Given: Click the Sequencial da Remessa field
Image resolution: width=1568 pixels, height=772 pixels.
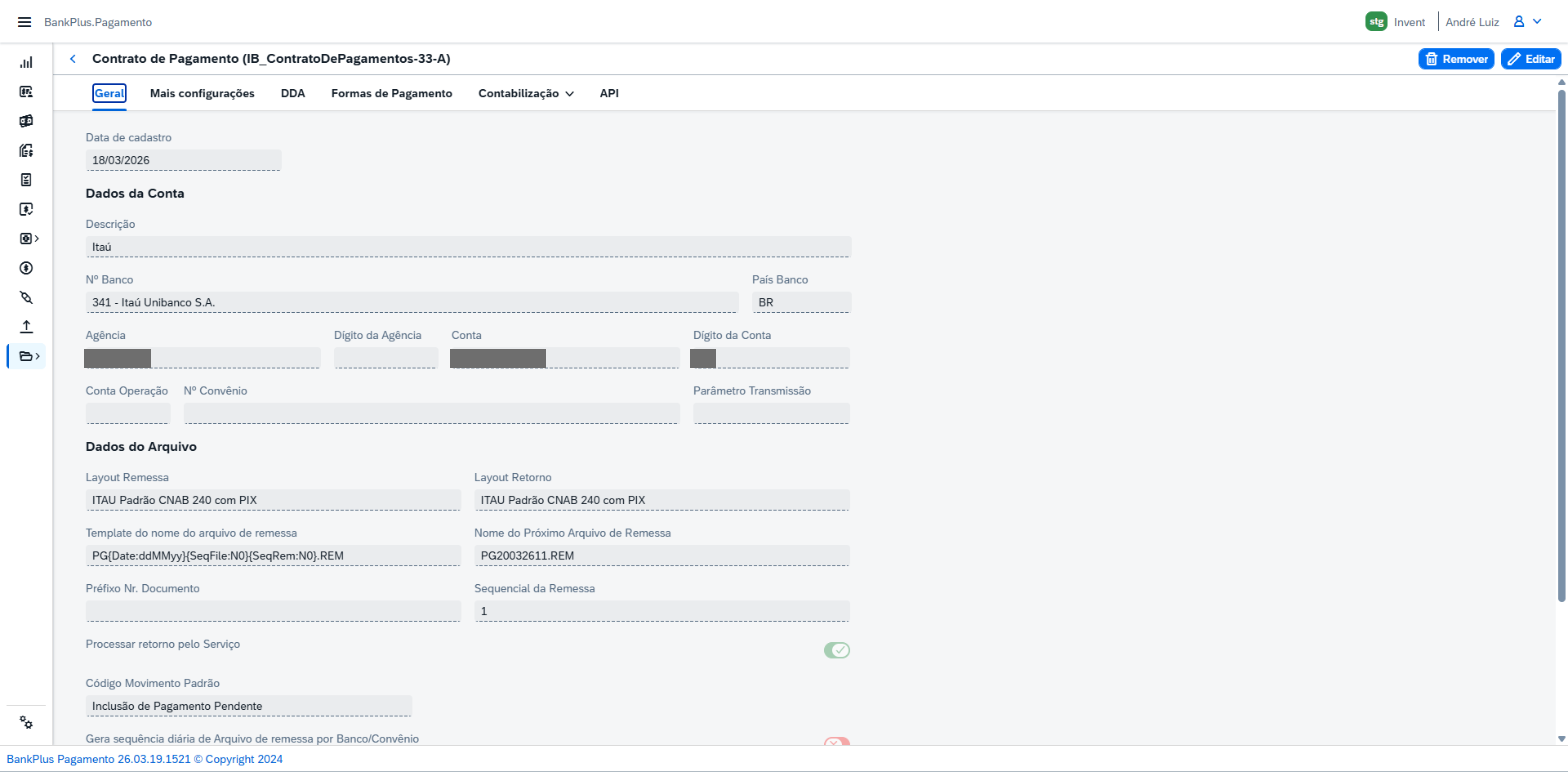Looking at the screenshot, I should pyautogui.click(x=662, y=611).
